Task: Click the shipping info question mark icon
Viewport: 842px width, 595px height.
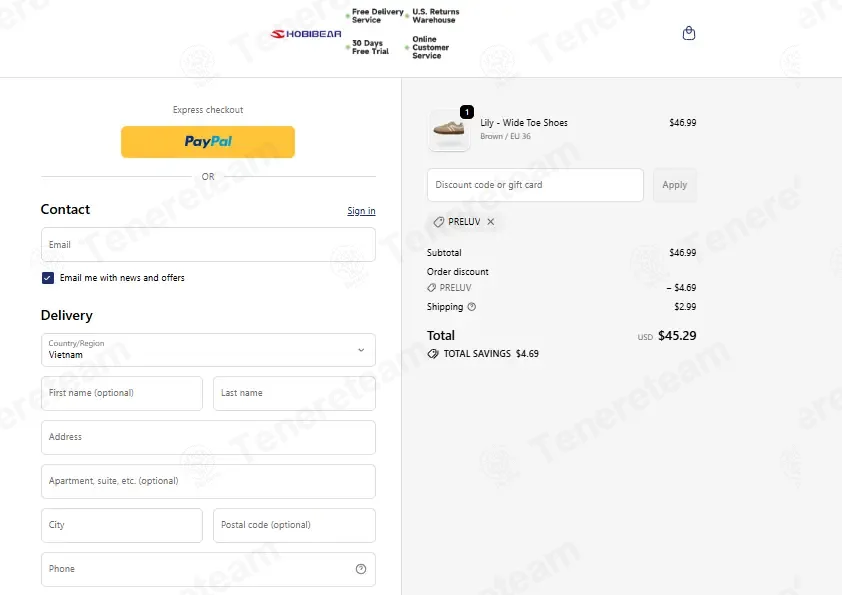Action: 471,307
